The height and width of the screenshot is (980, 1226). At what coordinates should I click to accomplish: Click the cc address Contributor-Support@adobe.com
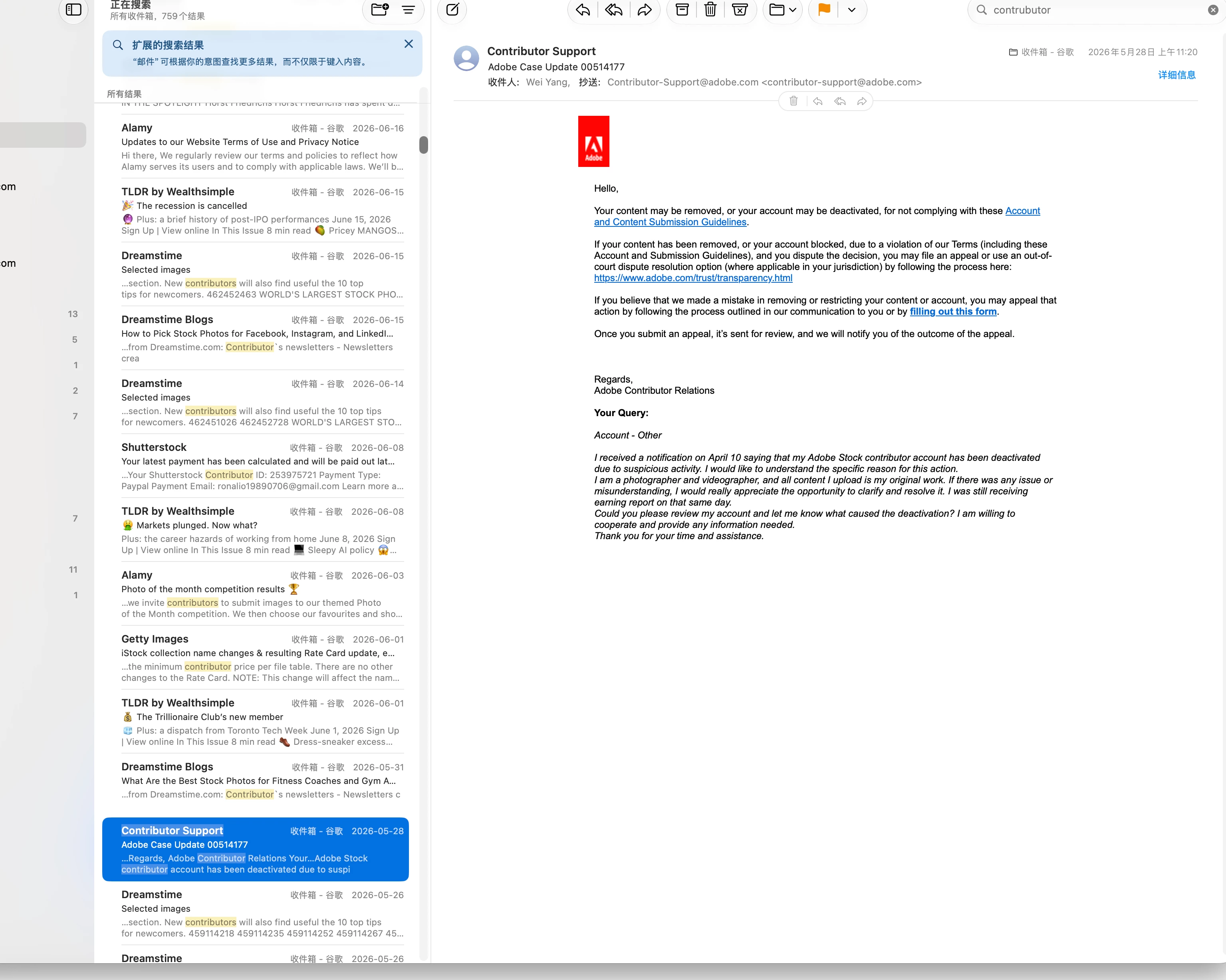point(764,83)
